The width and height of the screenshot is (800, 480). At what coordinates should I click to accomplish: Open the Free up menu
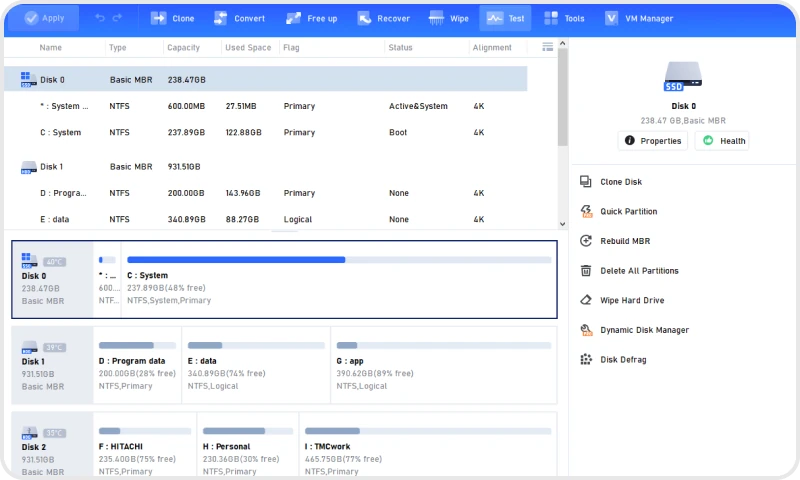(x=312, y=18)
